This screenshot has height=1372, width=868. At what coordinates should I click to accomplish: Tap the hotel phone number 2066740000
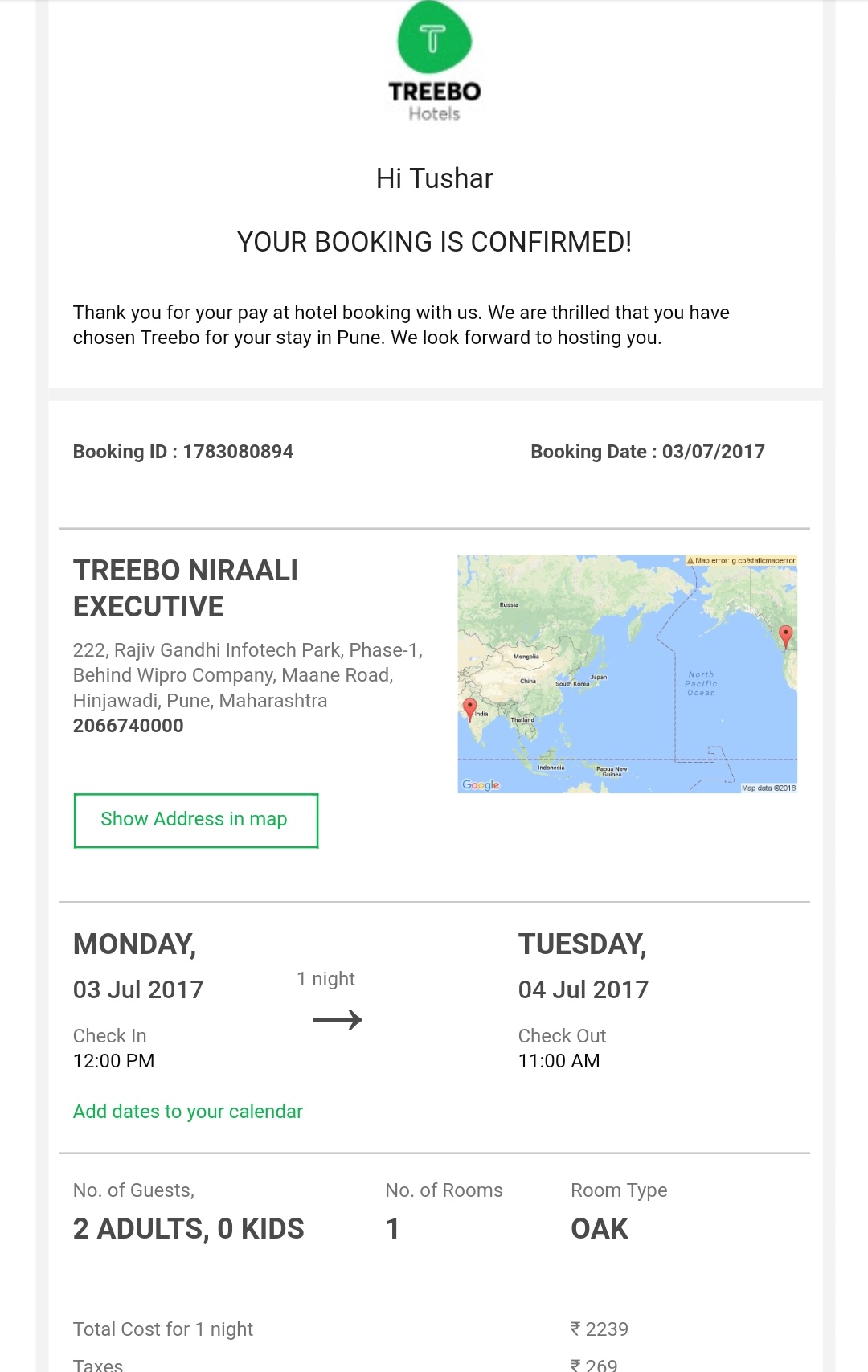pos(129,725)
